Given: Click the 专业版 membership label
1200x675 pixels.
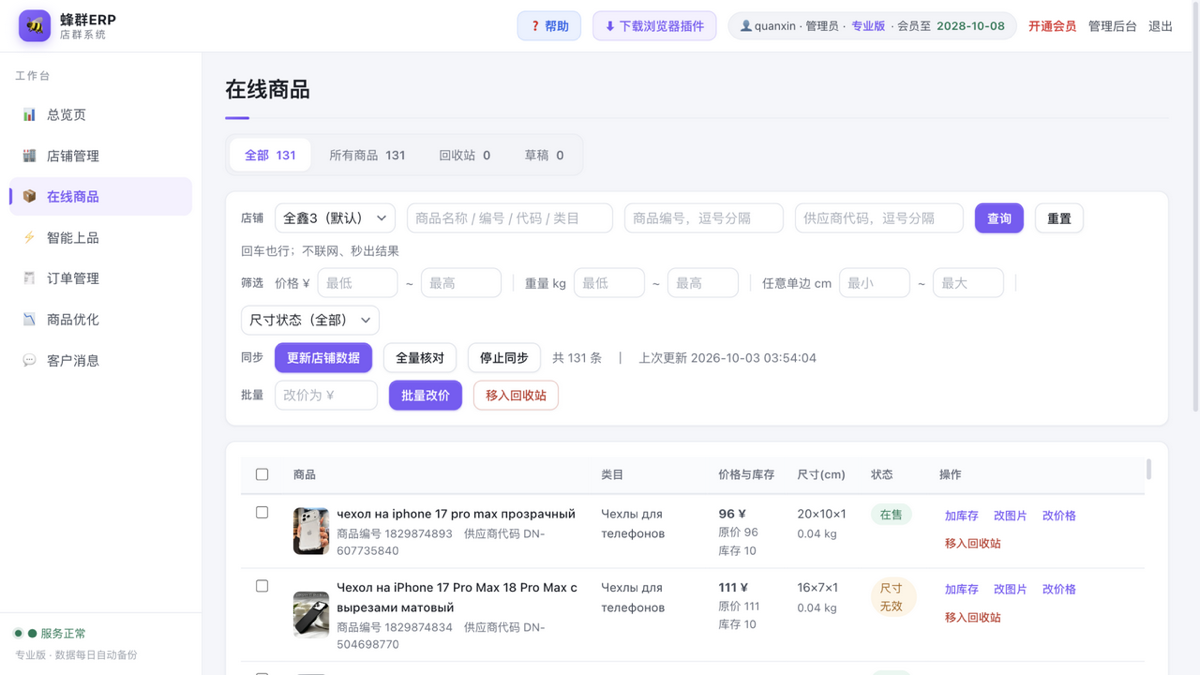Looking at the screenshot, I should pyautogui.click(x=868, y=26).
